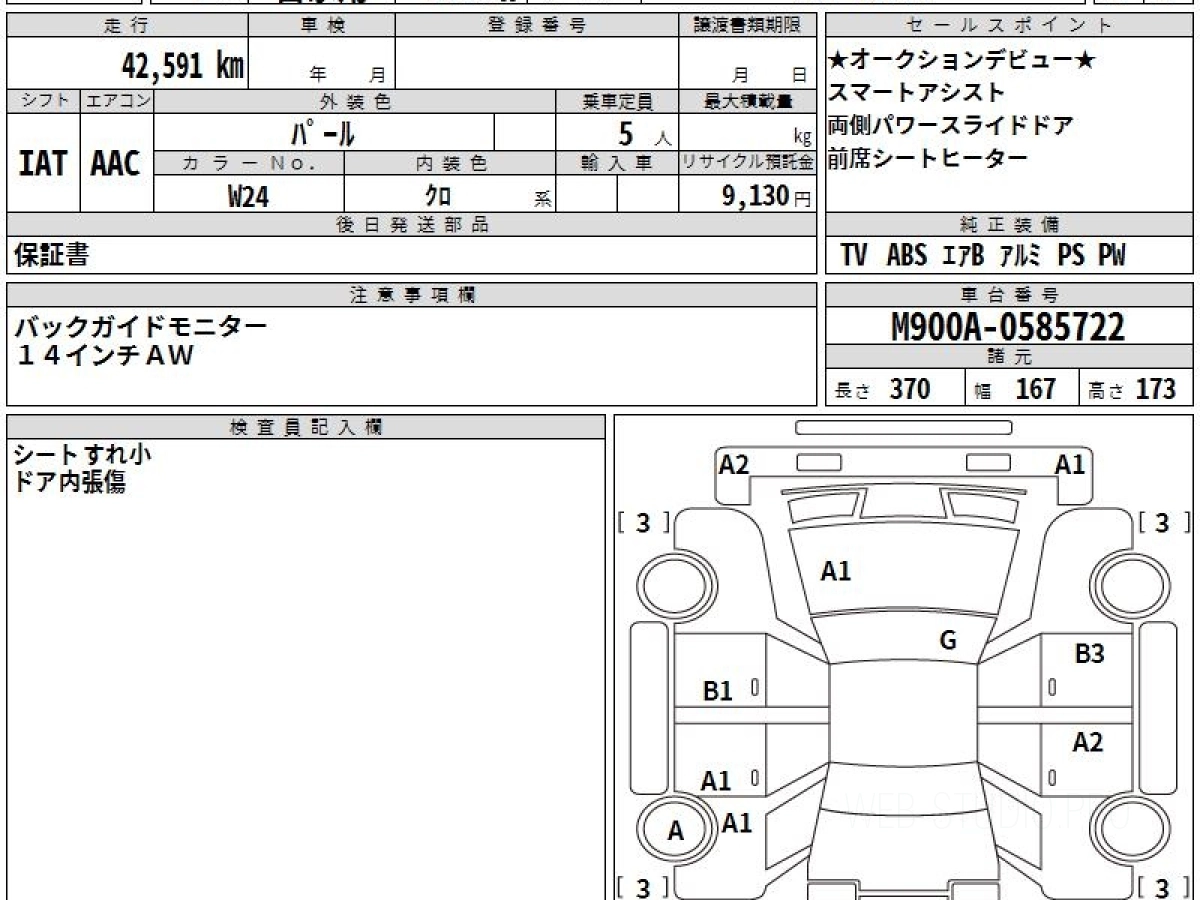Image resolution: width=1200 pixels, height=900 pixels.
Task: Select the 走行 column header
Action: [x=127, y=26]
